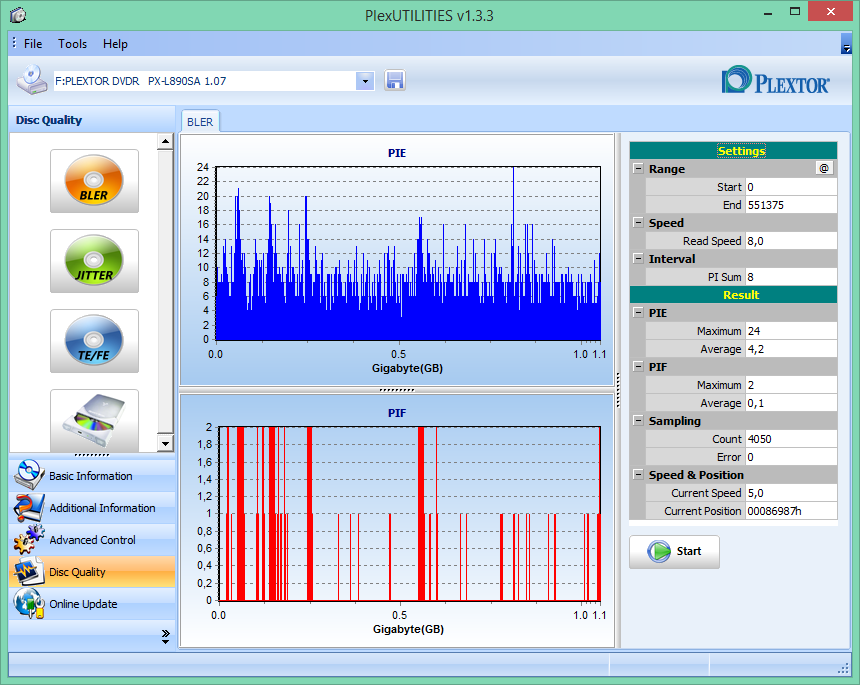Click the Settings header
860x685 pixels.
[733, 151]
